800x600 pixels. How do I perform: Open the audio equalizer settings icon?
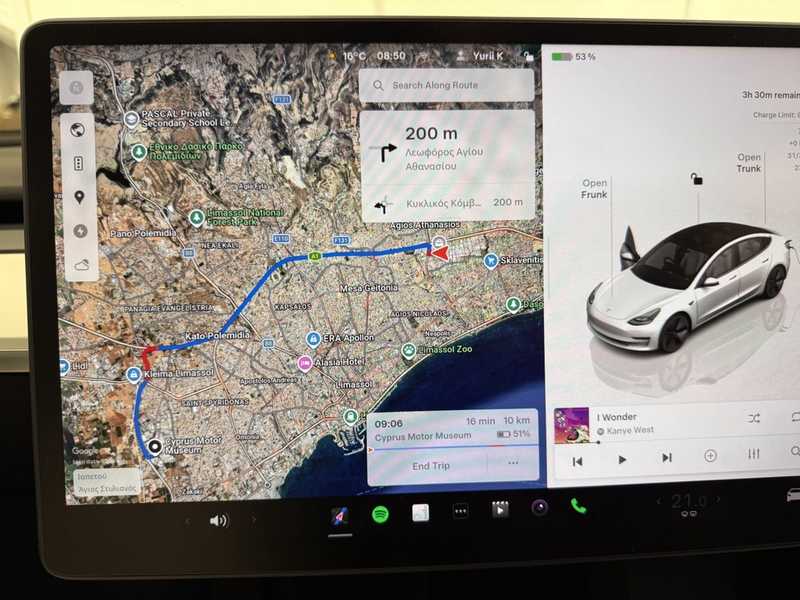coord(754,454)
